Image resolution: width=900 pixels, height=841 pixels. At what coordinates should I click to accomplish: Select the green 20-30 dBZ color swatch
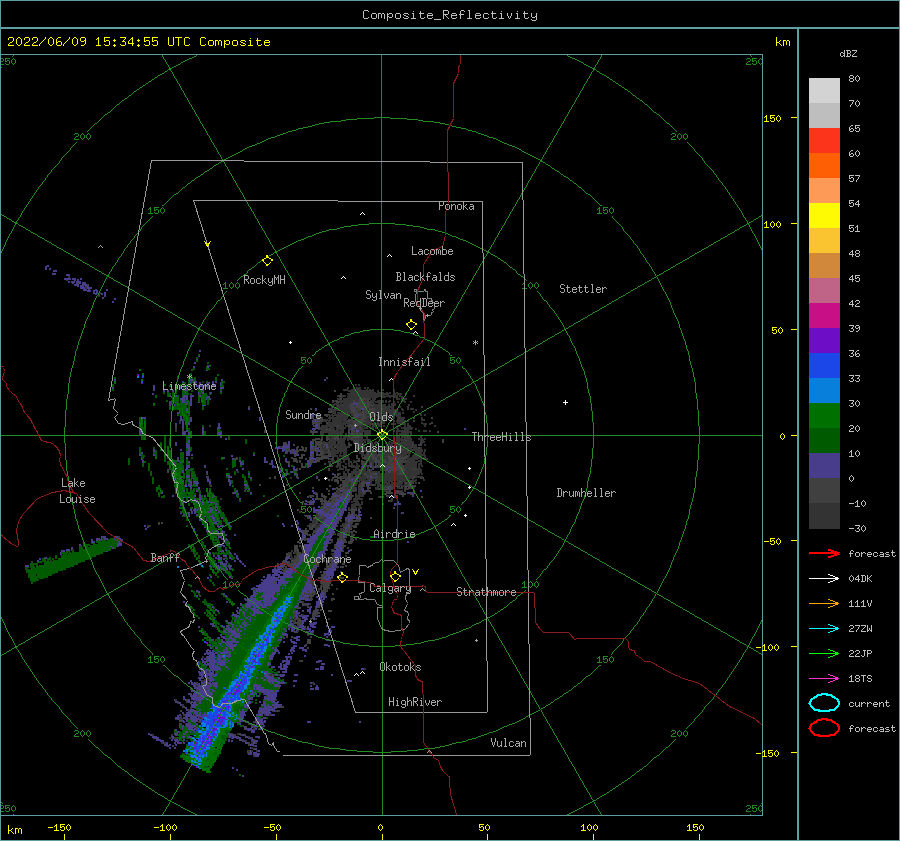[824, 416]
